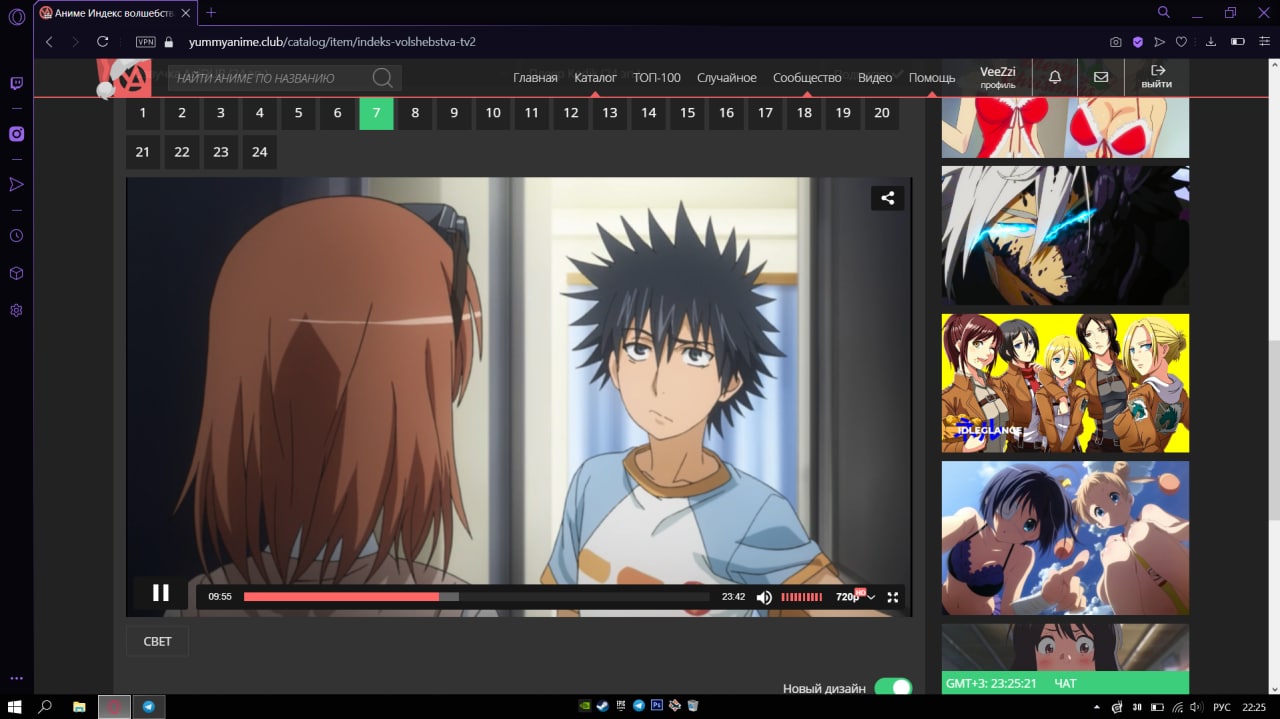
Task: Open Steam from the taskbar tray
Action: 602,705
